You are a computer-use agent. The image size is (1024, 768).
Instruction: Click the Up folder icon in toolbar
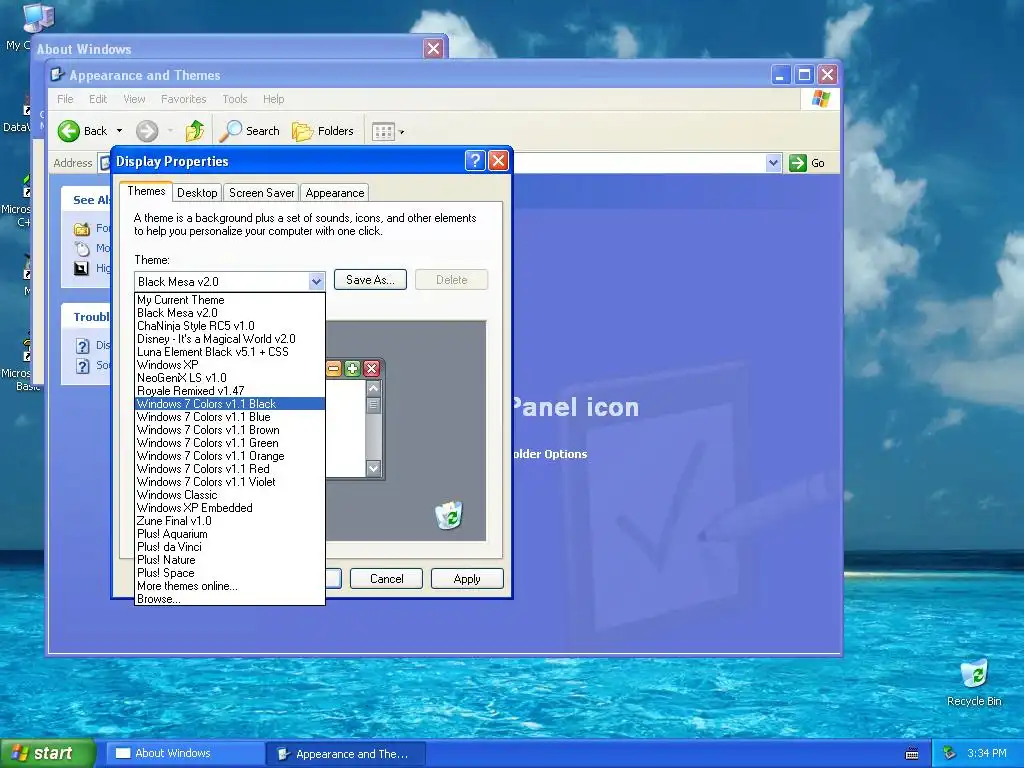[195, 131]
